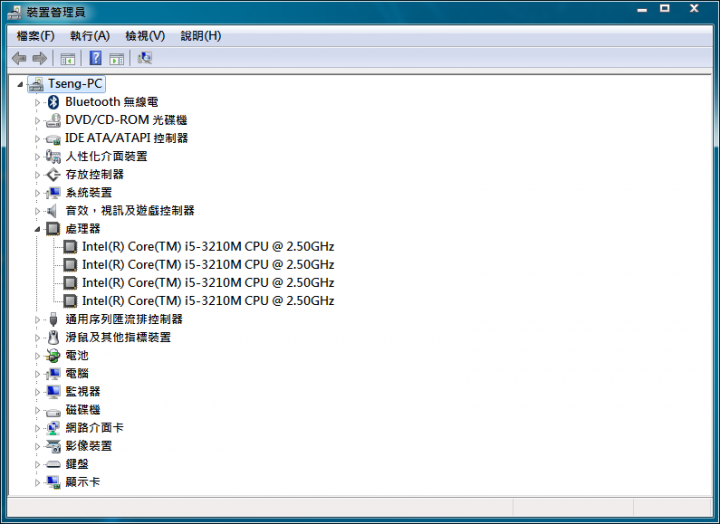The width and height of the screenshot is (720, 524).
Task: Select the 影像裝置 label
Action: pyautogui.click(x=89, y=446)
